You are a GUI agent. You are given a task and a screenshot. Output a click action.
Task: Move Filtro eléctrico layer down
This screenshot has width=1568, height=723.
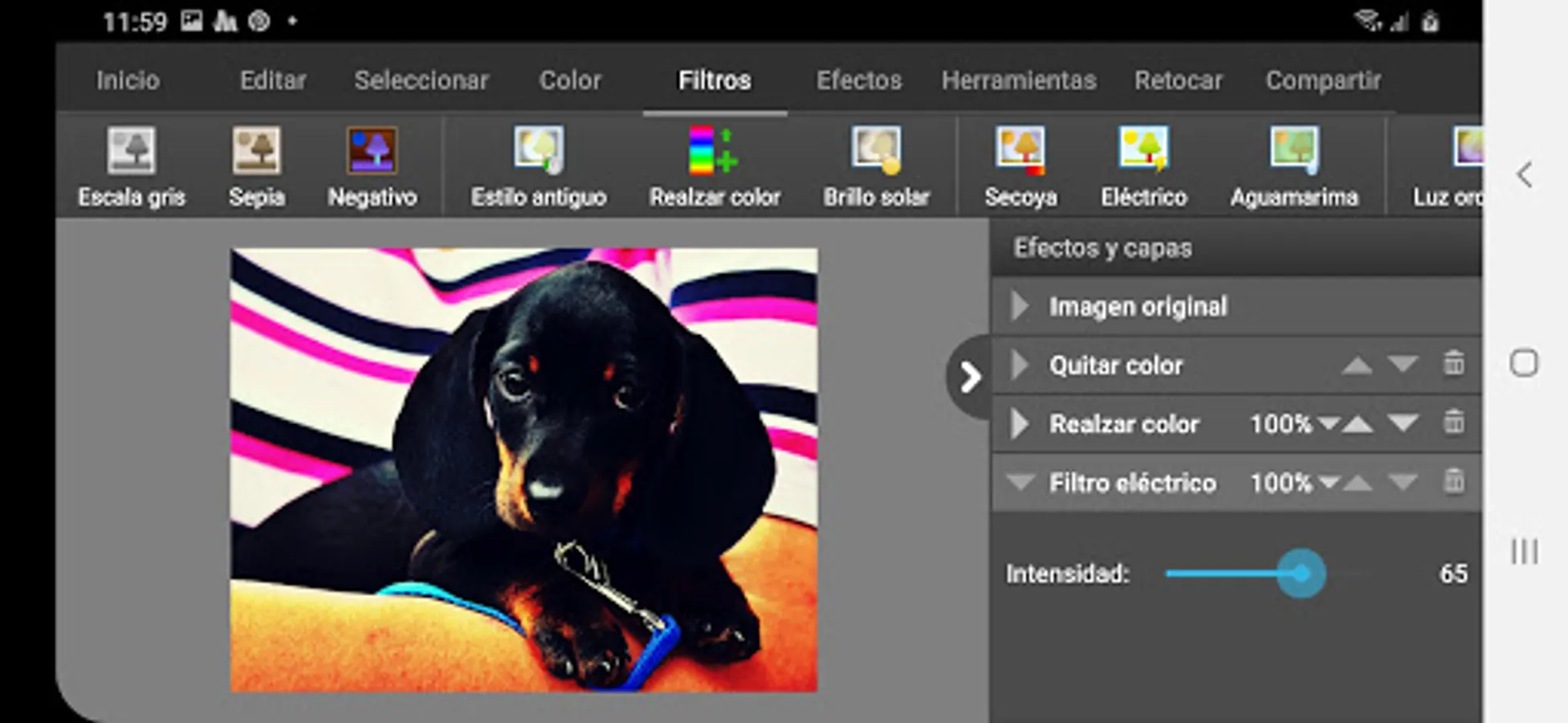(1403, 483)
